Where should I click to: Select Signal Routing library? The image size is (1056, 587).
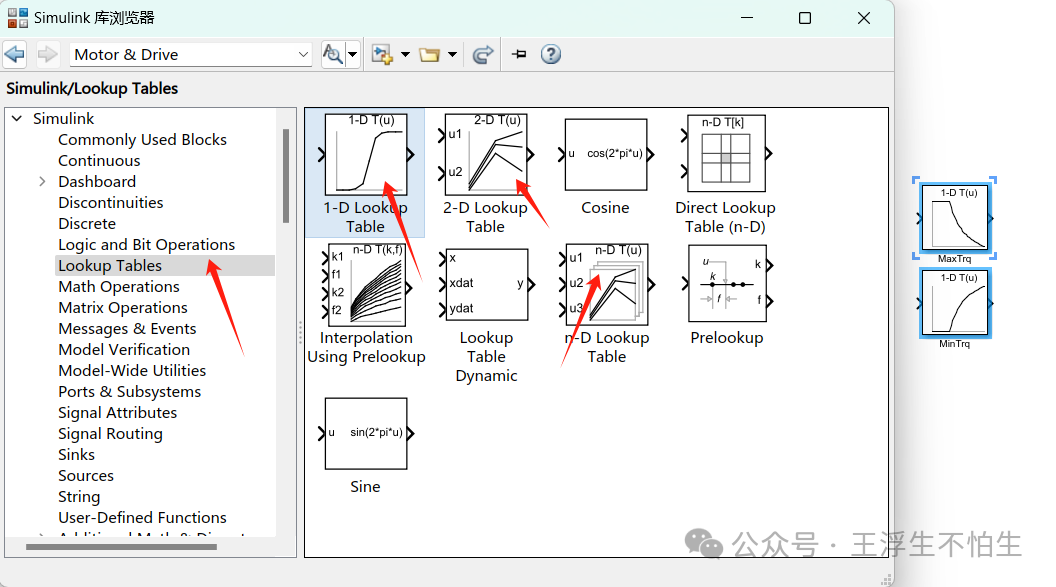(x=110, y=434)
